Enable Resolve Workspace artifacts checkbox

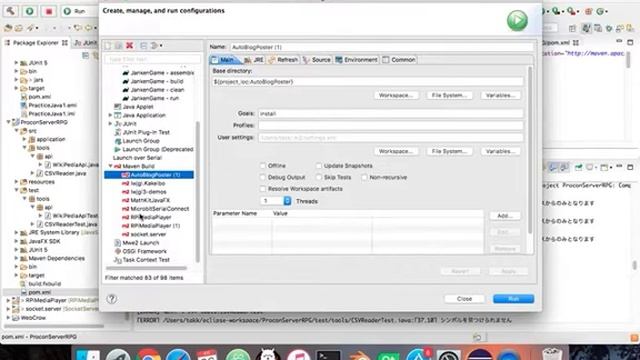click(x=263, y=189)
